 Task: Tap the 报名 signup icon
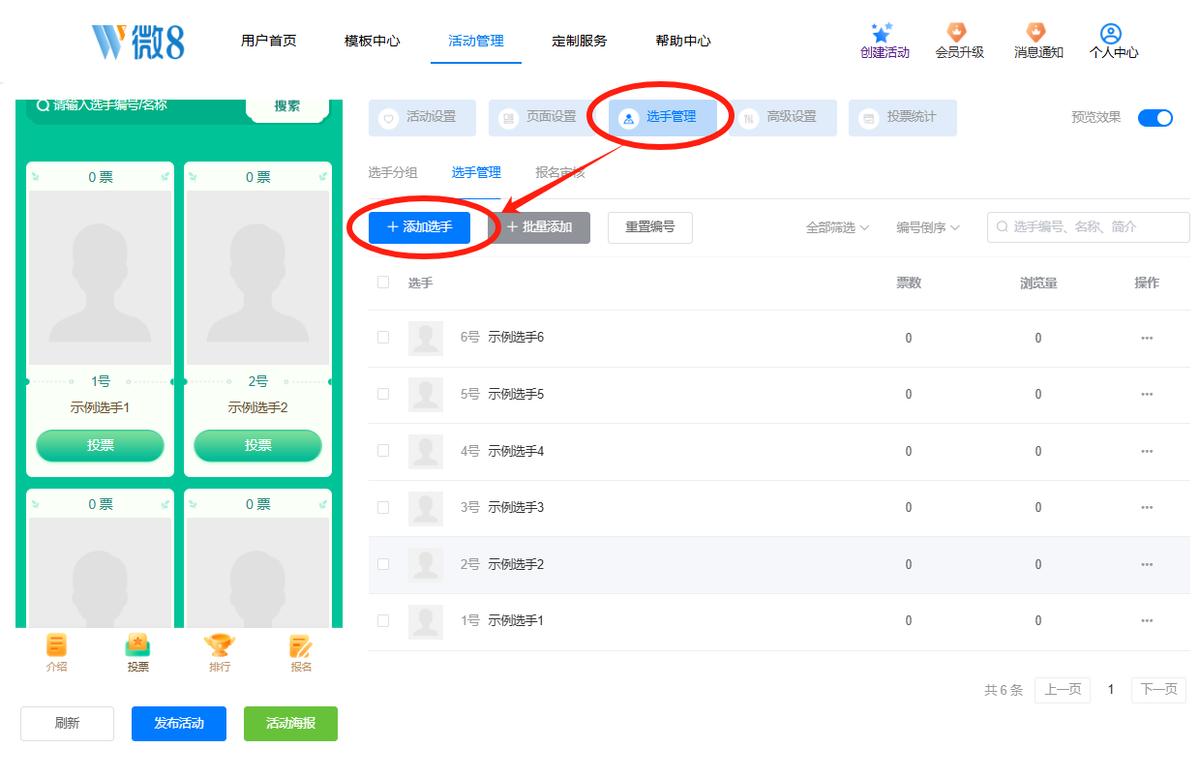(300, 646)
